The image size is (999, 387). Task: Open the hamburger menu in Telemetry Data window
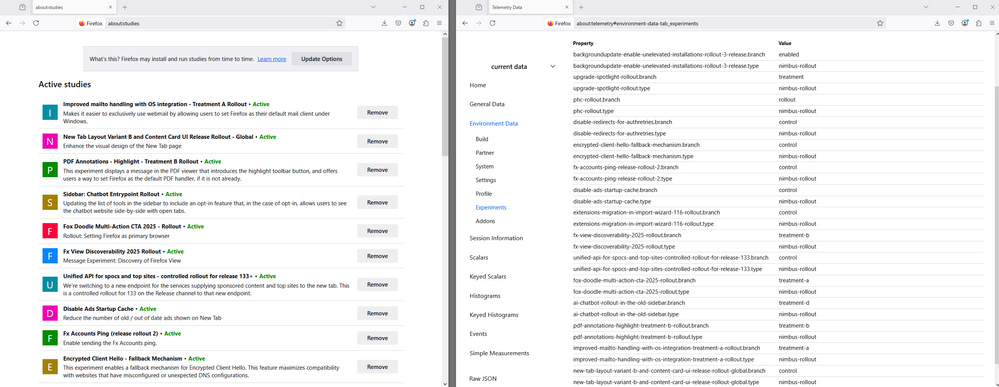pos(992,23)
